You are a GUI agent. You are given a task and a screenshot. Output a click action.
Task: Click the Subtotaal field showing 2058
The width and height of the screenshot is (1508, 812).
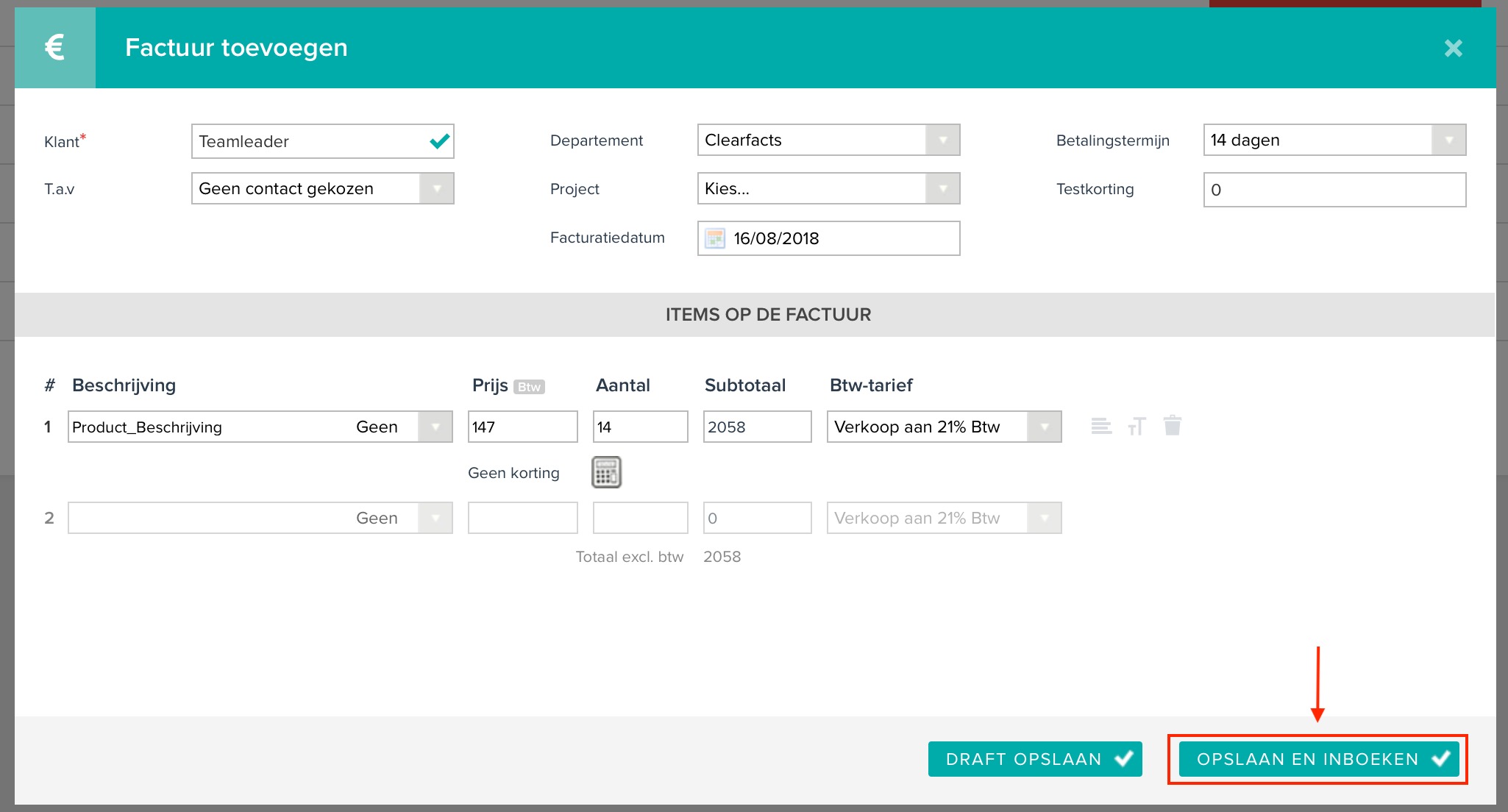tap(757, 427)
